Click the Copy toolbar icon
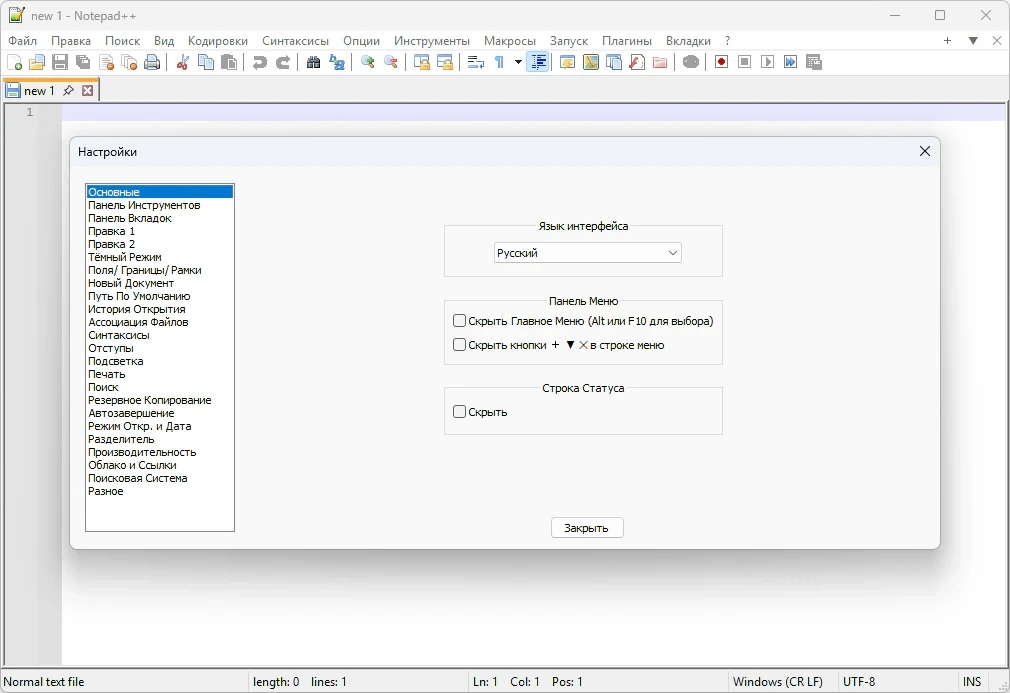The height and width of the screenshot is (693, 1010). click(206, 62)
